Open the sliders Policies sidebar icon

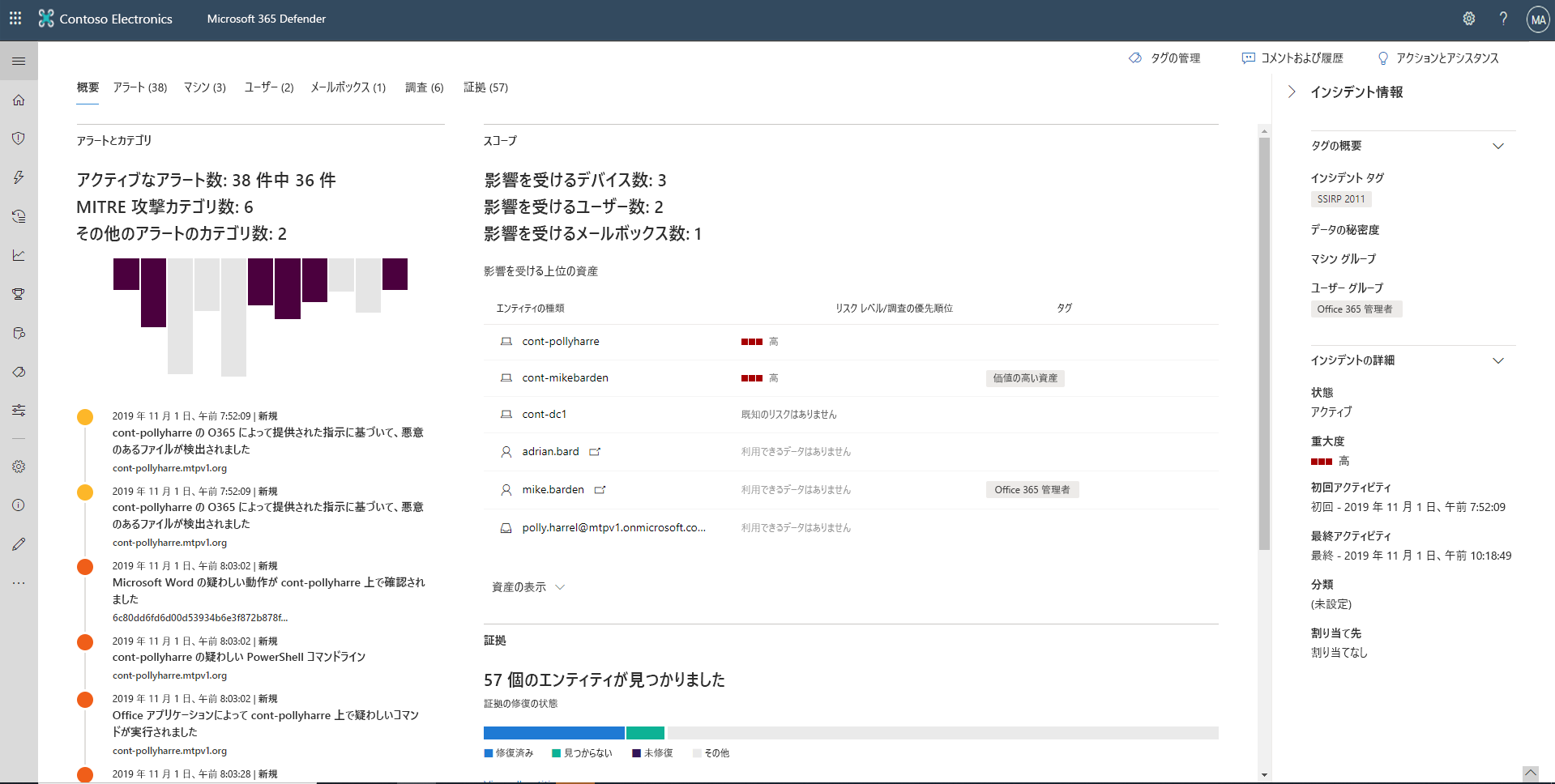pos(19,410)
